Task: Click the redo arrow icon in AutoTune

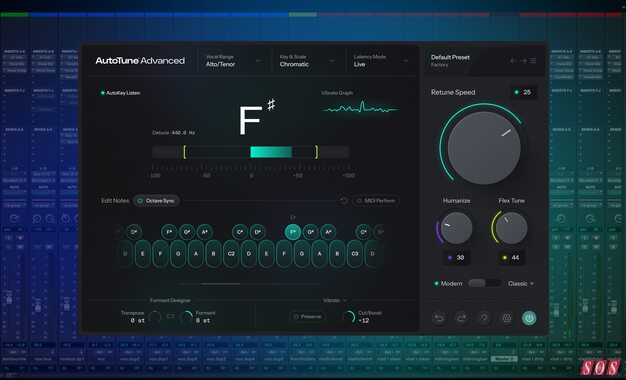Action: 462,318
